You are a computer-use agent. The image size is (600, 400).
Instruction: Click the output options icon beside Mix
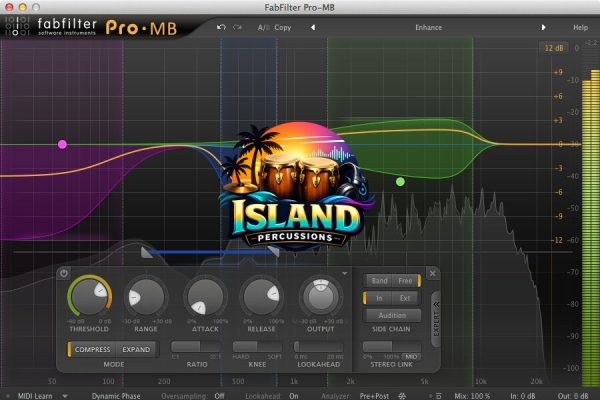tap(438, 396)
